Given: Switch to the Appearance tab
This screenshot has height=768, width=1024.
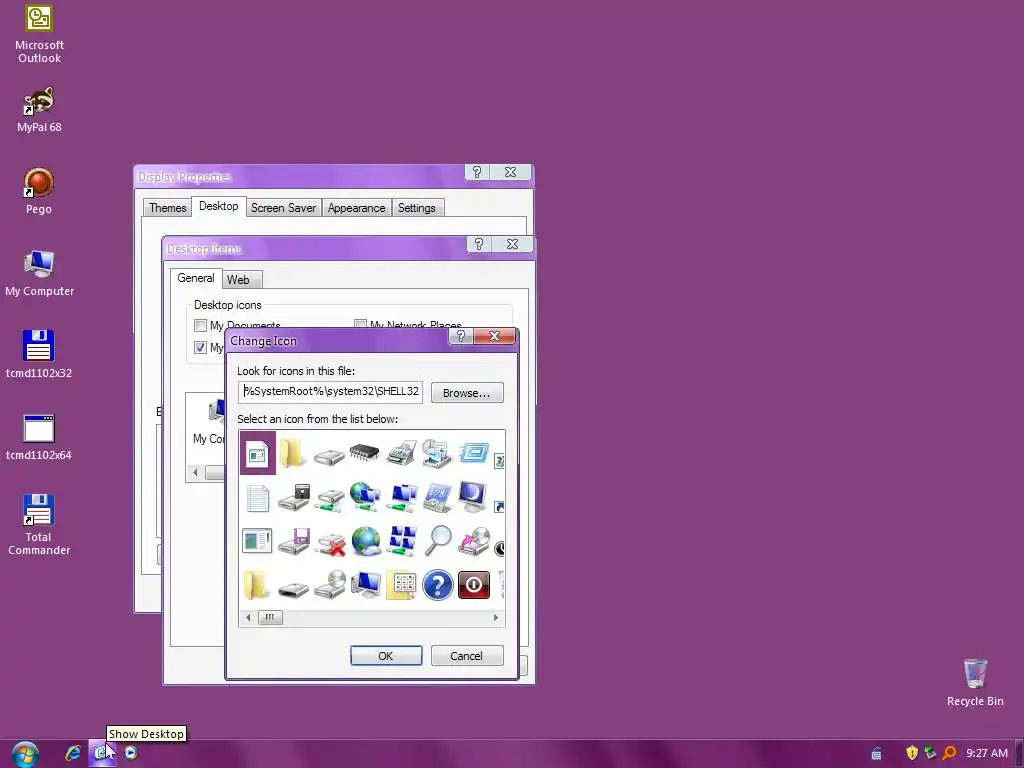Looking at the screenshot, I should point(357,208).
